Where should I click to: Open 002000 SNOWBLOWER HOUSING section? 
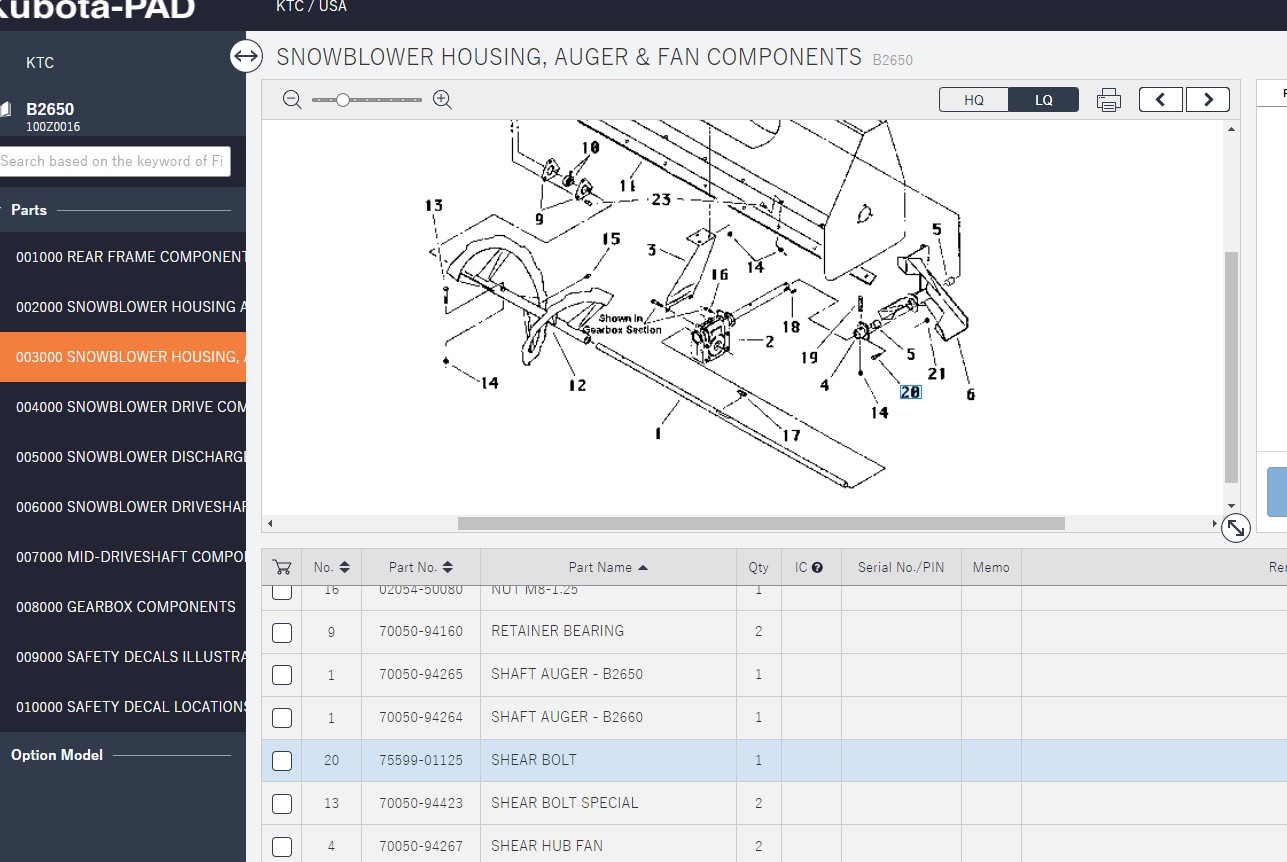tap(123, 307)
